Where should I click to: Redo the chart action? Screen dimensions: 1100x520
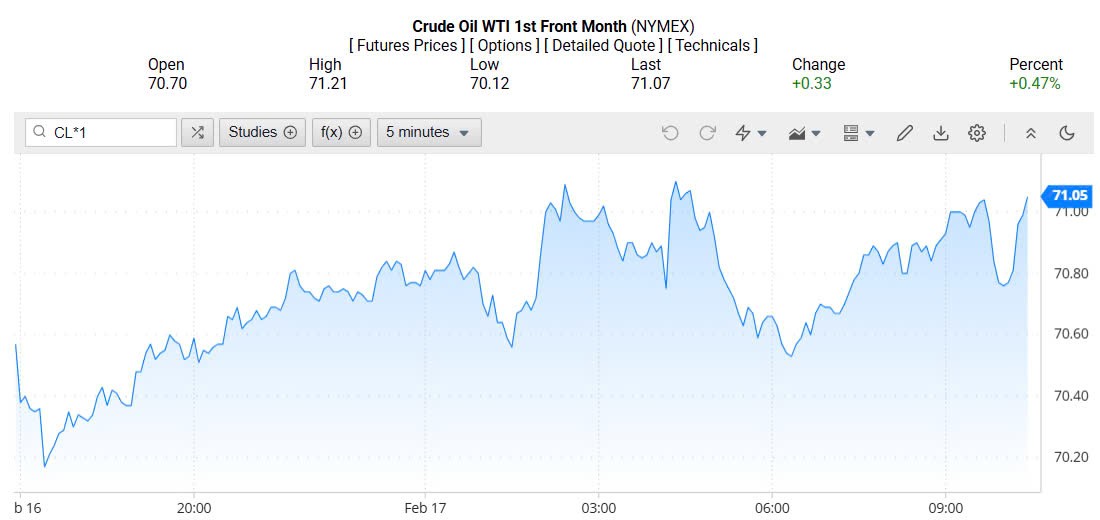point(707,133)
